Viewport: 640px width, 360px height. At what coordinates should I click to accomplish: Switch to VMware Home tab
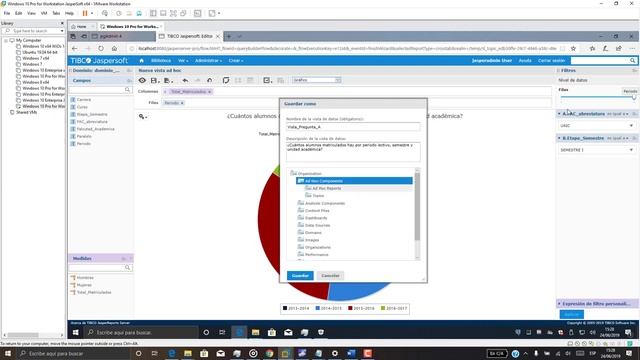(81, 27)
